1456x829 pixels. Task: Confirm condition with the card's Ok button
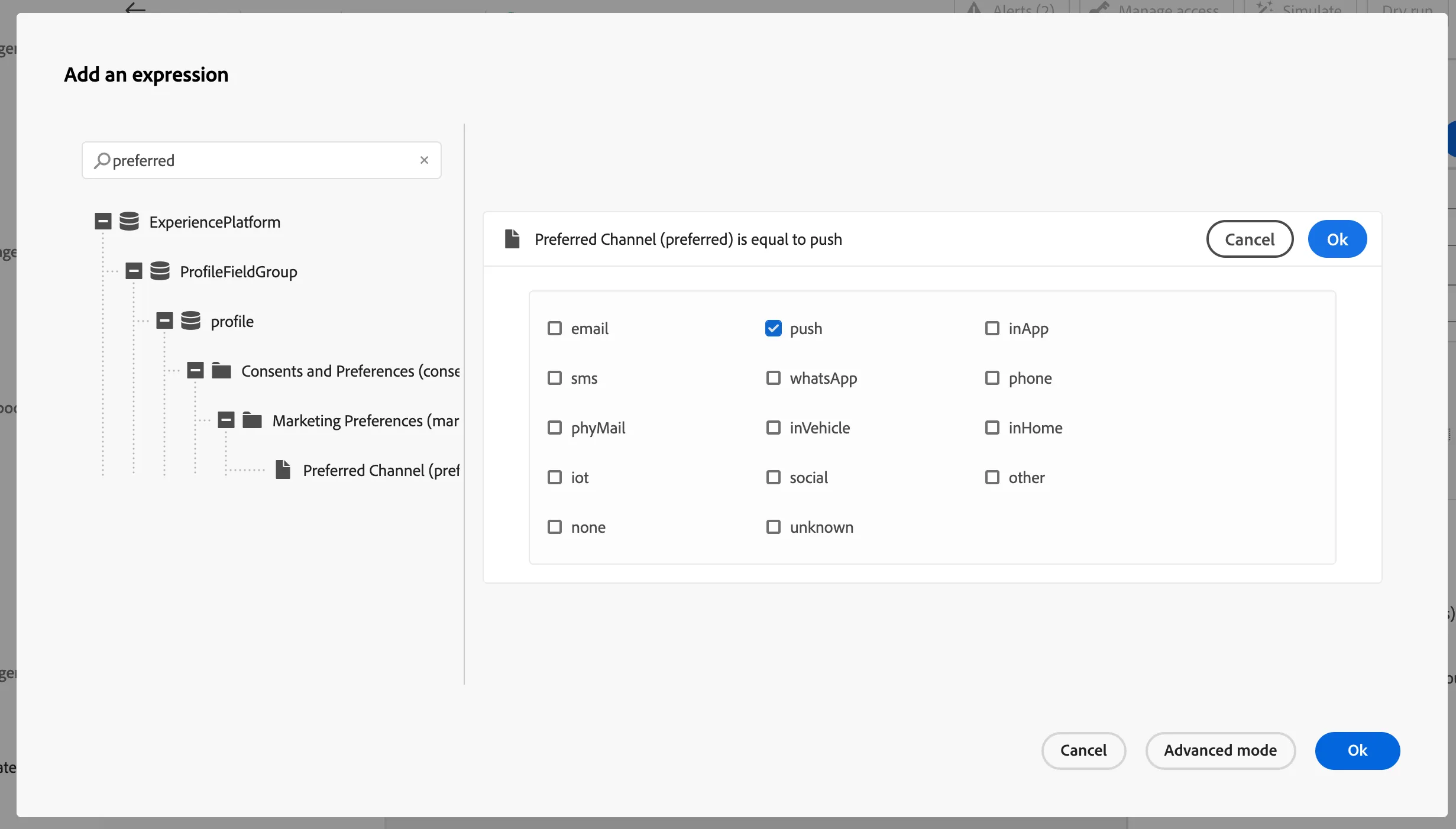point(1337,239)
